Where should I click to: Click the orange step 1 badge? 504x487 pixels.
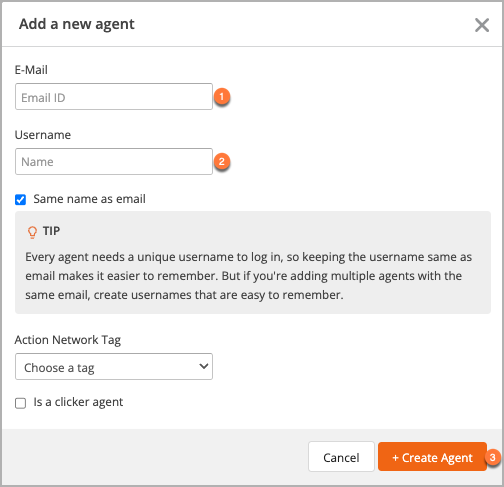click(x=222, y=97)
